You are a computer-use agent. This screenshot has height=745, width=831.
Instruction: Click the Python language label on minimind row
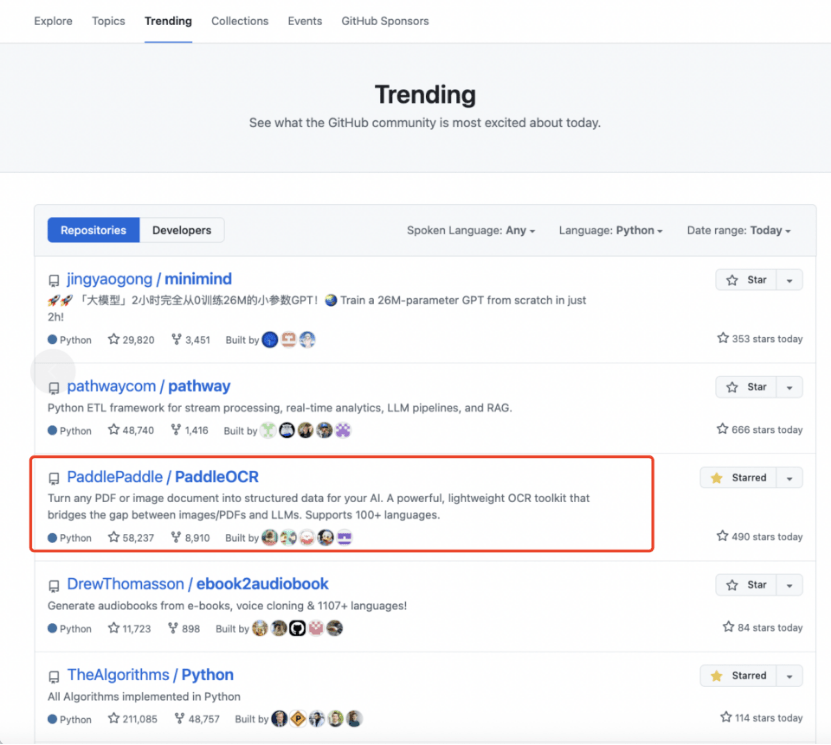tap(69, 340)
